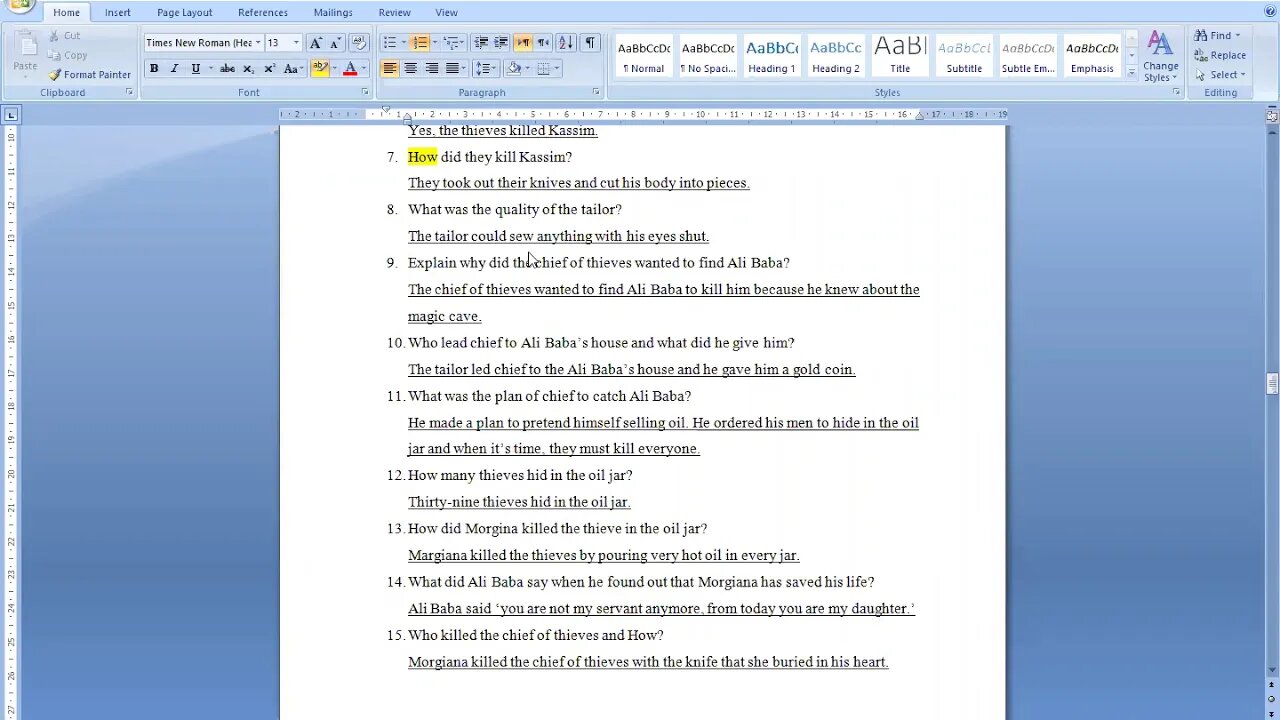Expand the Styles gallery More button

pos(1132,72)
